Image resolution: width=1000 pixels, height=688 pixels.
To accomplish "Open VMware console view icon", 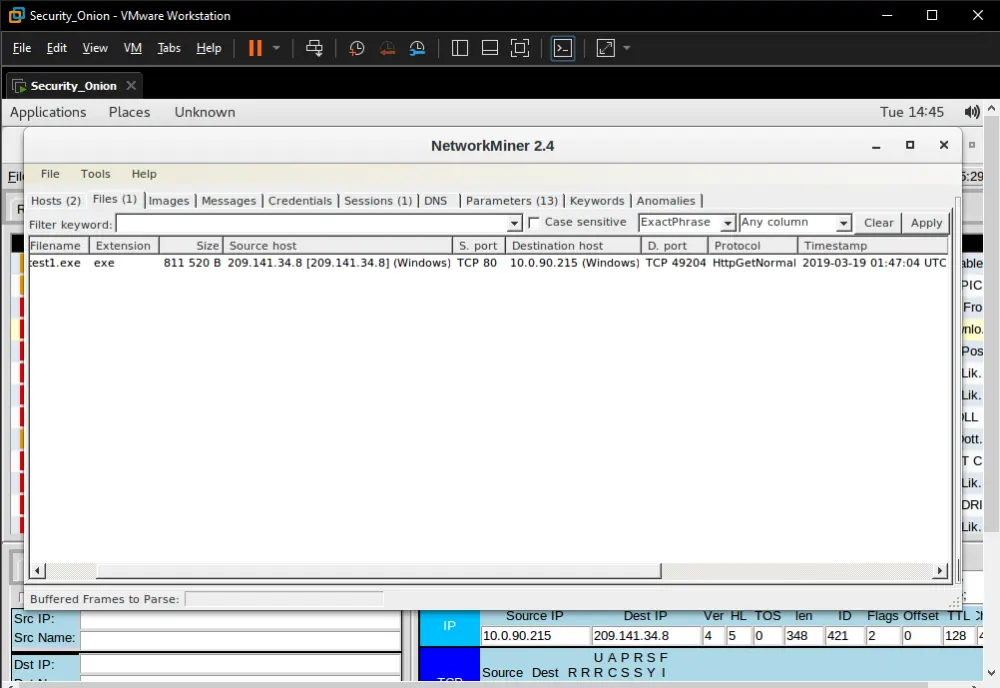I will click(562, 48).
